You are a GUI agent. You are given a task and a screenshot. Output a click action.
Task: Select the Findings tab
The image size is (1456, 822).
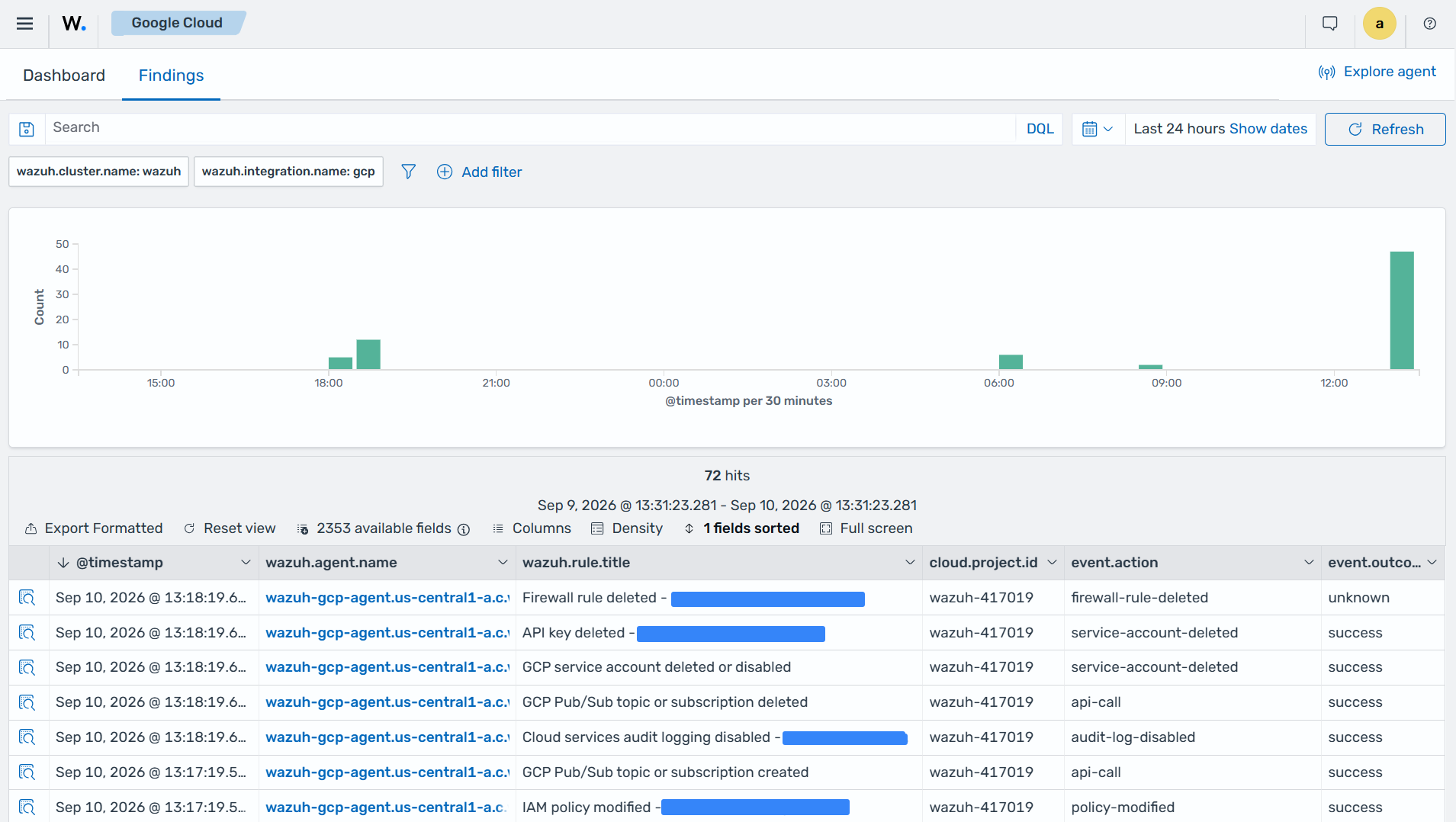pyautogui.click(x=171, y=75)
